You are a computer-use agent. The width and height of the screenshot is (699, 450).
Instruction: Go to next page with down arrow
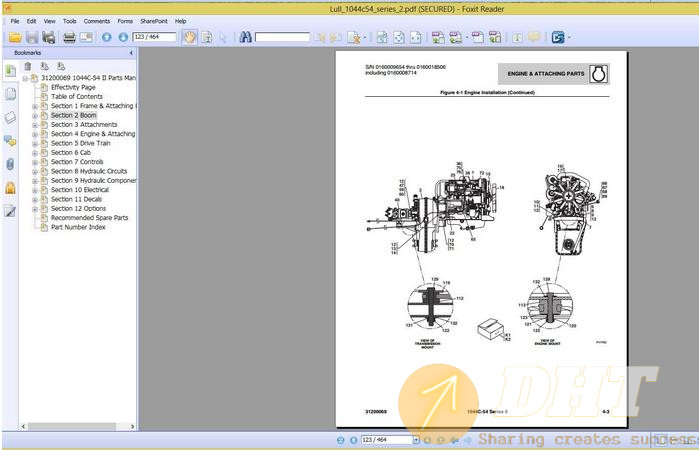tap(123, 37)
